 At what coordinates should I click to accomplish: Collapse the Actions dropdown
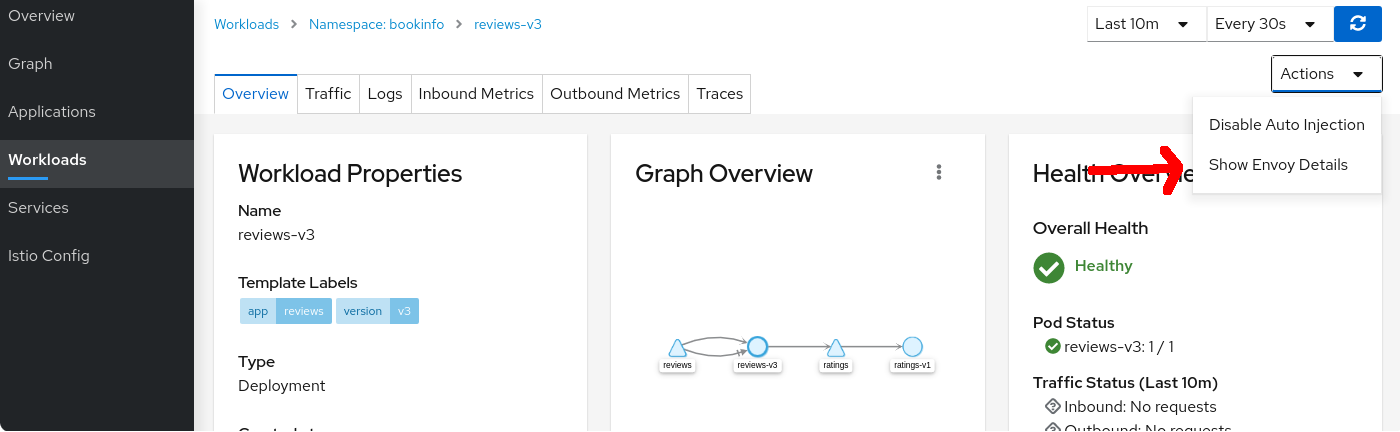(x=1325, y=74)
